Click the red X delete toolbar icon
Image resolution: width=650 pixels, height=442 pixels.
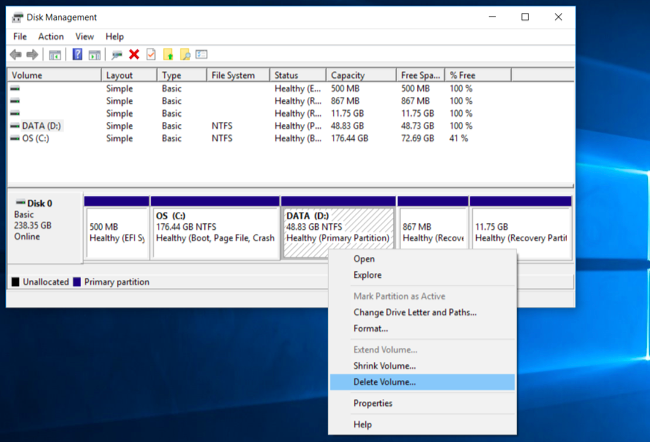[134, 54]
